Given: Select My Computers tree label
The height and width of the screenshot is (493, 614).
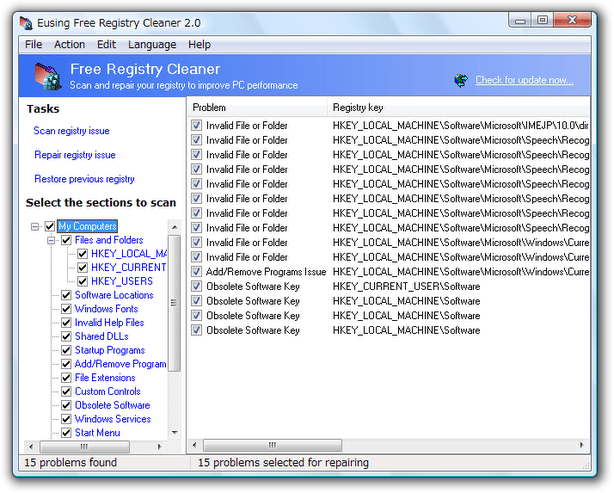Looking at the screenshot, I should click(x=87, y=226).
